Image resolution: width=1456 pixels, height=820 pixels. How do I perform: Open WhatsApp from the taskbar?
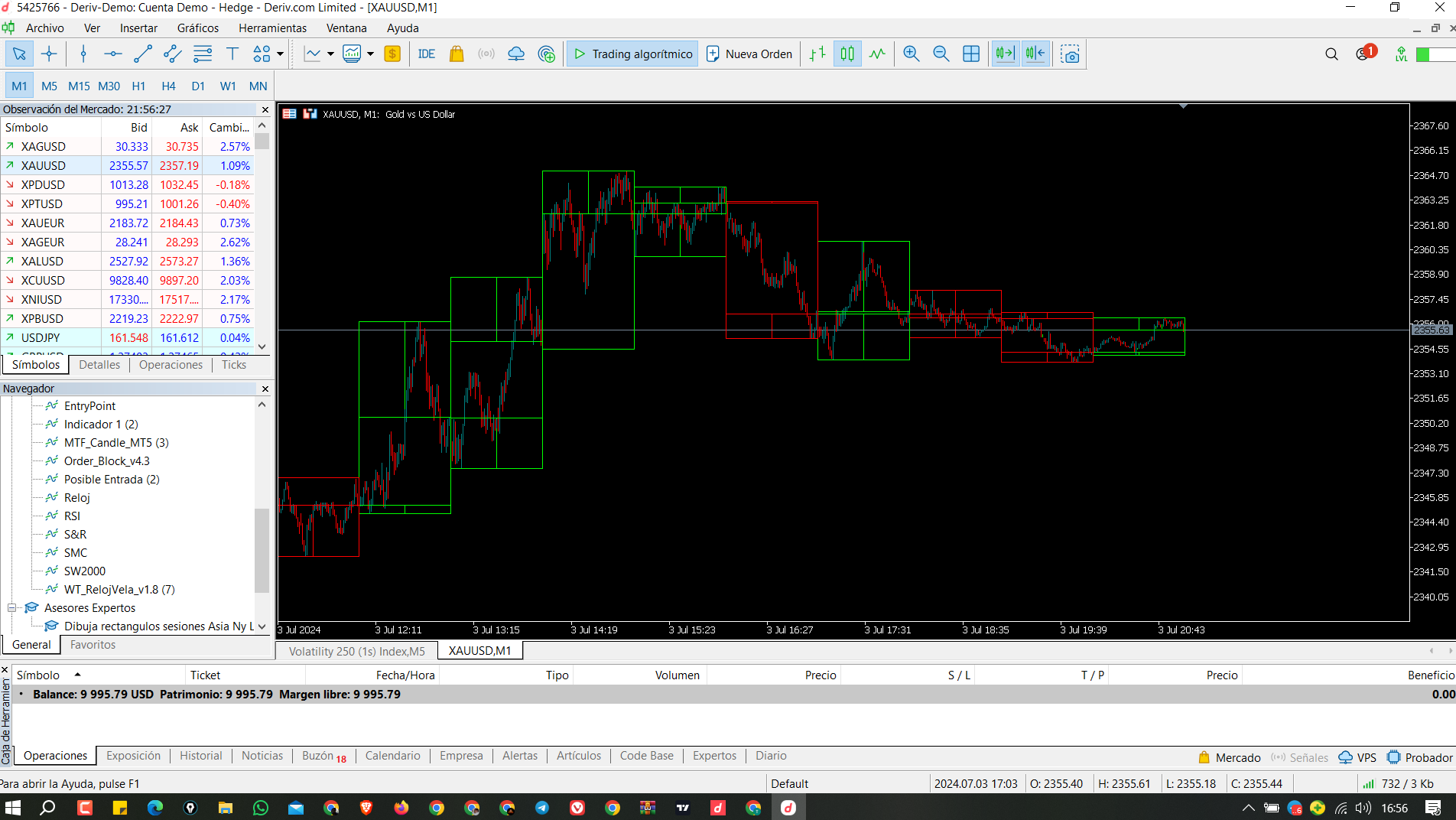(260, 807)
